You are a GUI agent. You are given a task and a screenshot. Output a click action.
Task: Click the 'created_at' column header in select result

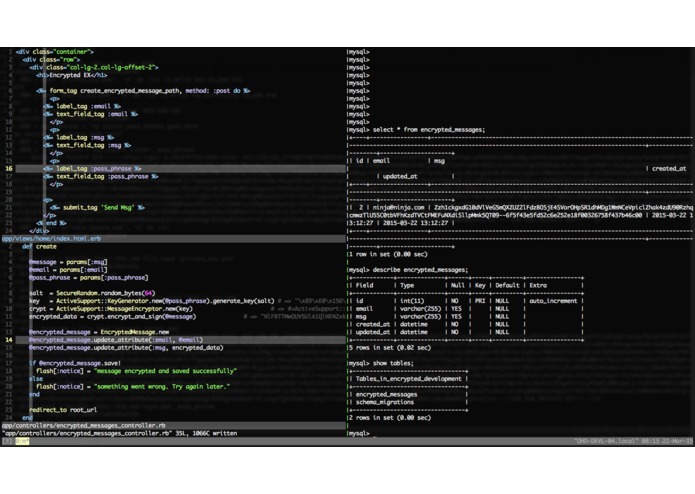(x=669, y=168)
